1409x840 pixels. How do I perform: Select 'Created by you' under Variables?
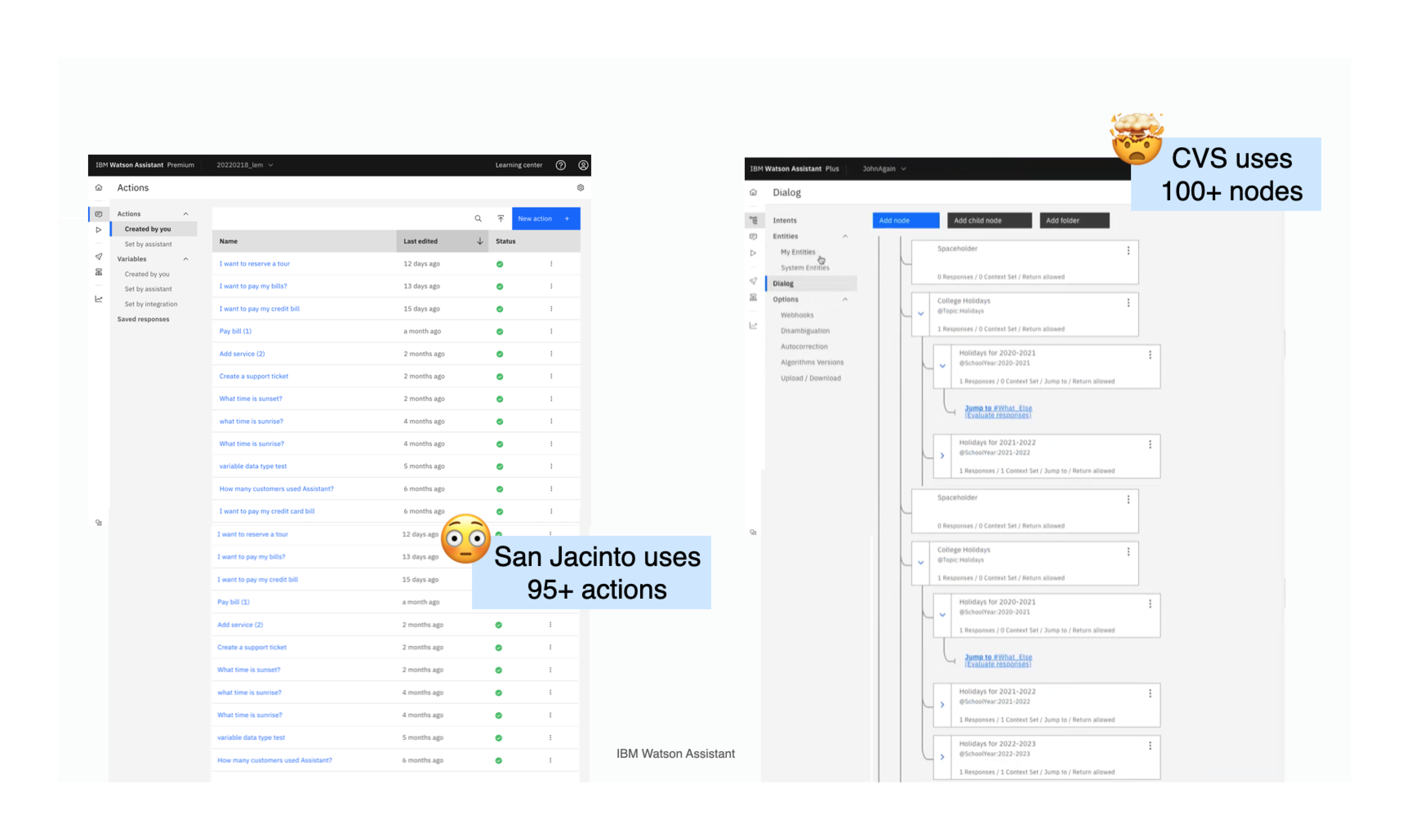point(147,274)
